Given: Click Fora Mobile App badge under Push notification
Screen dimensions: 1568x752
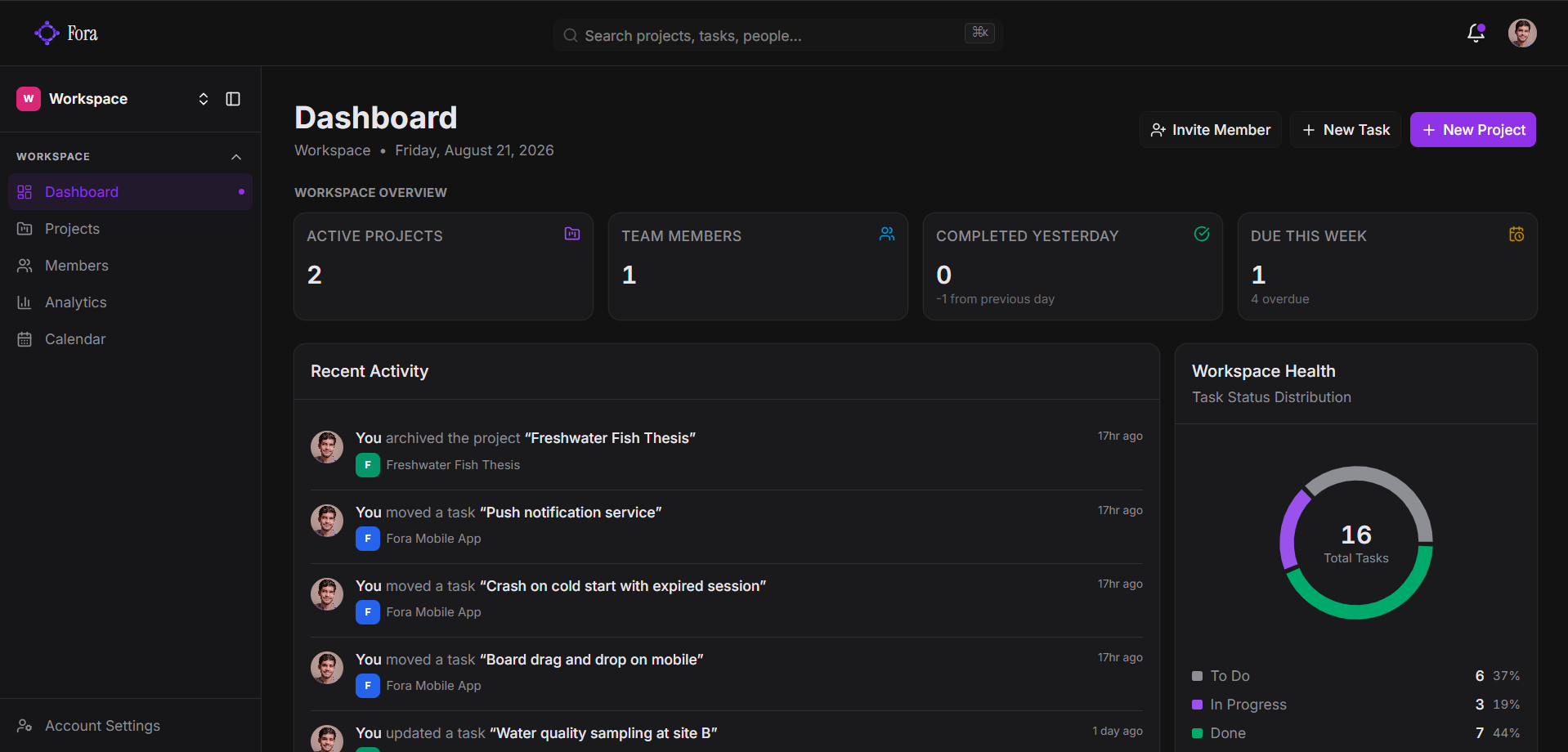Looking at the screenshot, I should pos(368,539).
